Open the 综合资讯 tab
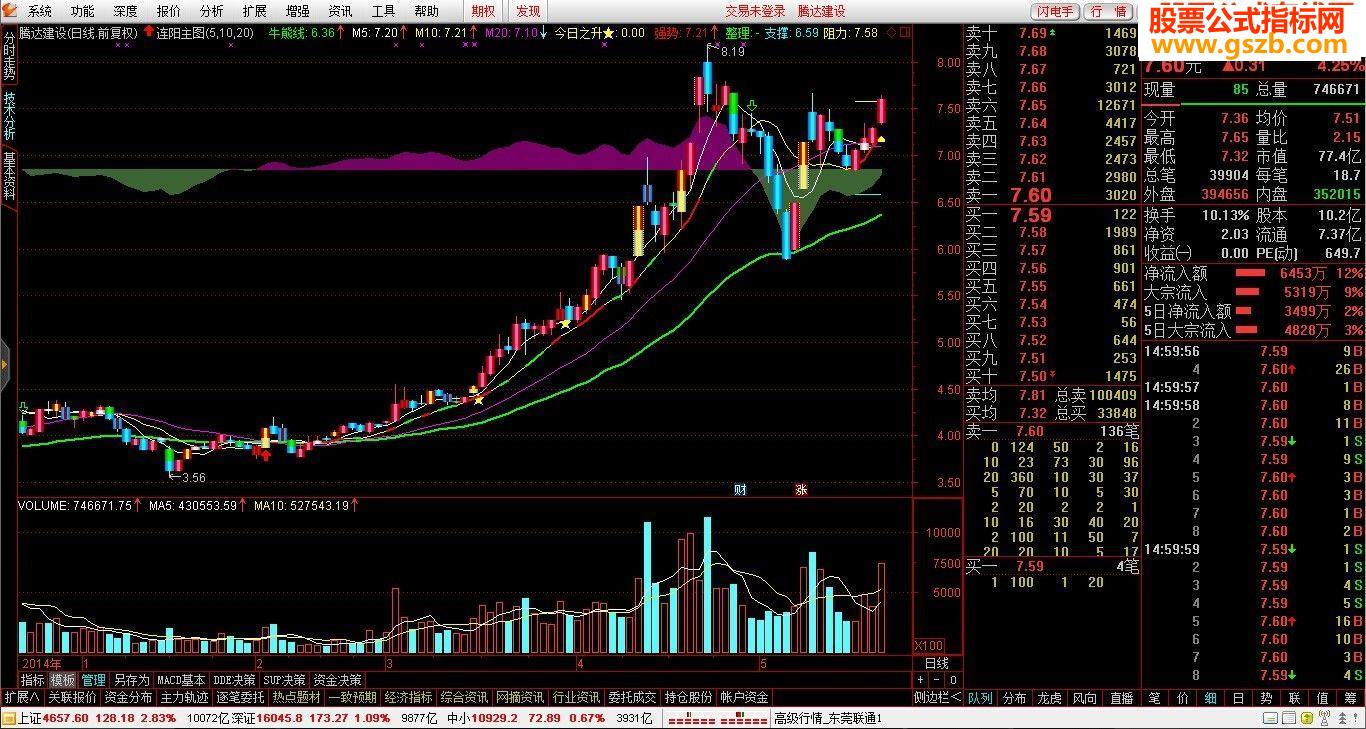This screenshot has height=729, width=1366. pyautogui.click(x=464, y=697)
